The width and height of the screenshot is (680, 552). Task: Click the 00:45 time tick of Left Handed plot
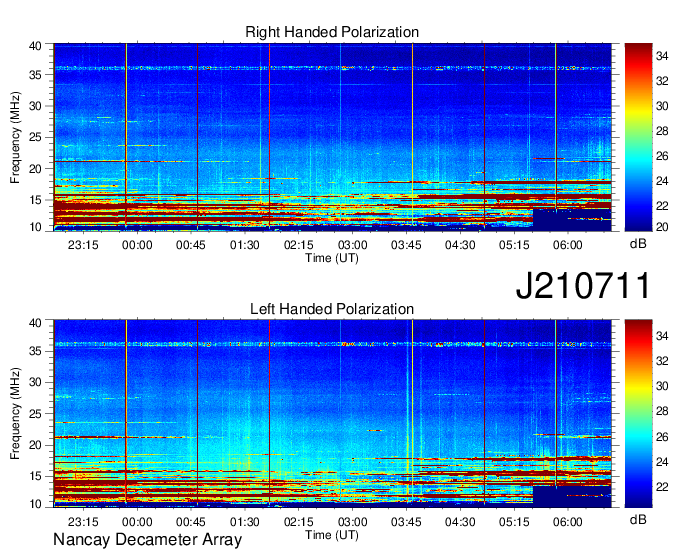click(x=191, y=521)
